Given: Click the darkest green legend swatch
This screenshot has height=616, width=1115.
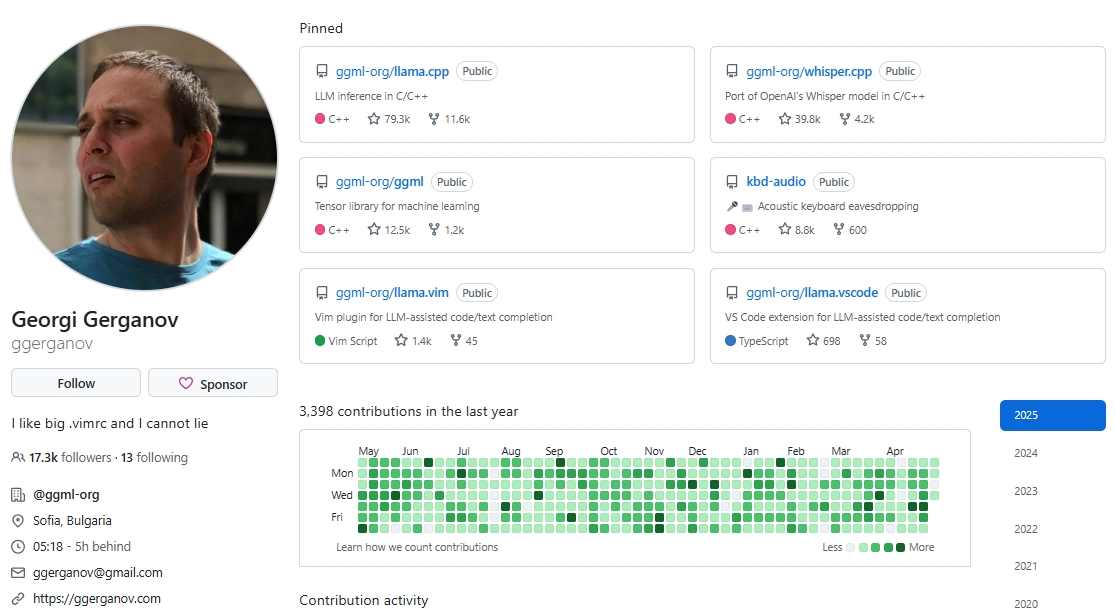Looking at the screenshot, I should [x=900, y=548].
